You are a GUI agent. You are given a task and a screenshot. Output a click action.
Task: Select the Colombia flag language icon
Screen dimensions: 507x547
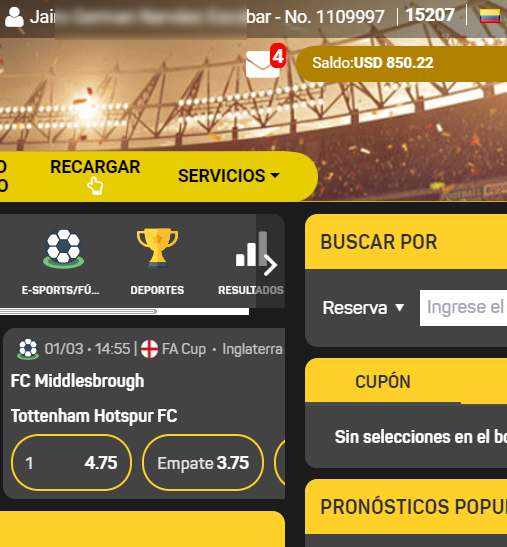(x=490, y=16)
